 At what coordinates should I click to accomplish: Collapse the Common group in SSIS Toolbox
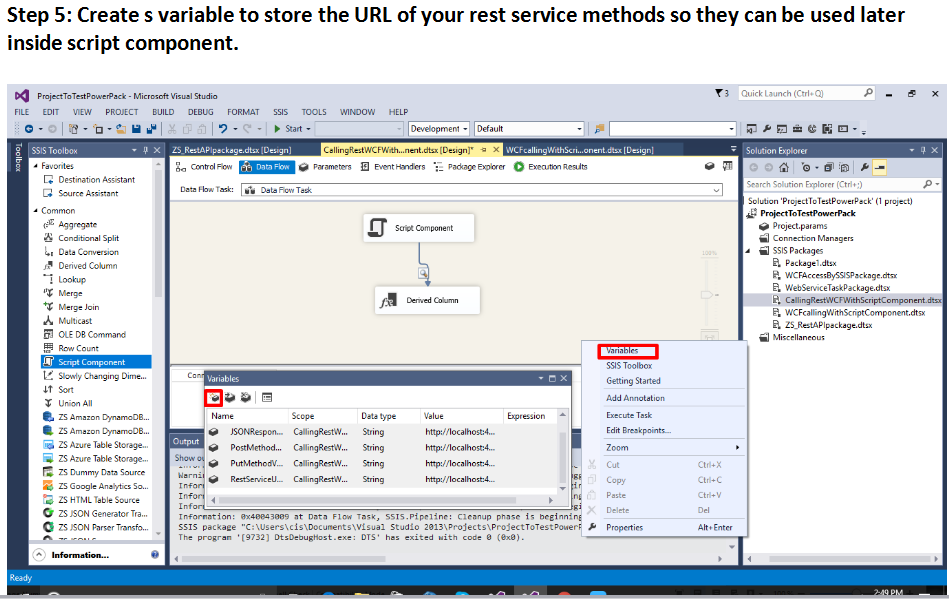point(36,211)
